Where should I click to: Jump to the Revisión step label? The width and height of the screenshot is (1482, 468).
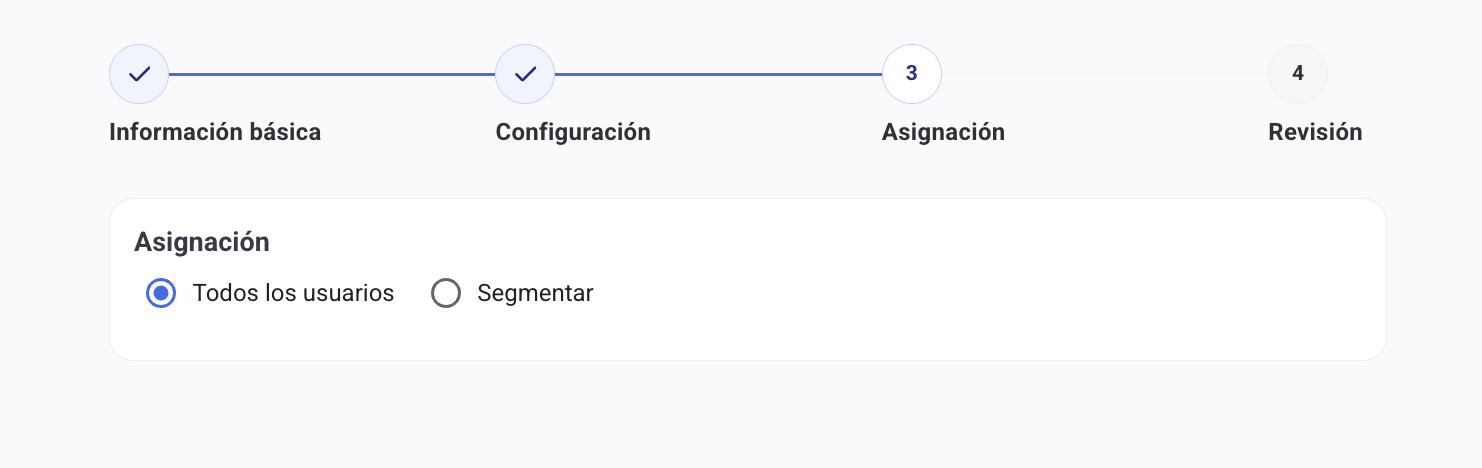pos(1315,132)
